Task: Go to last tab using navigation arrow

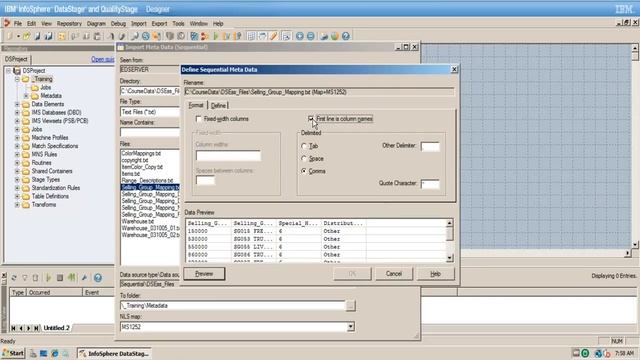Action: 36,328
